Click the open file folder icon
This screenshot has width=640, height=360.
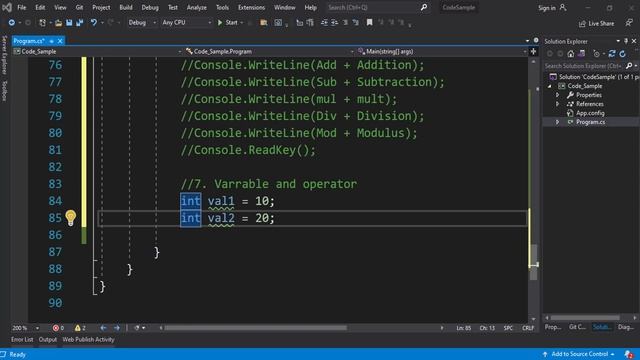click(x=58, y=23)
